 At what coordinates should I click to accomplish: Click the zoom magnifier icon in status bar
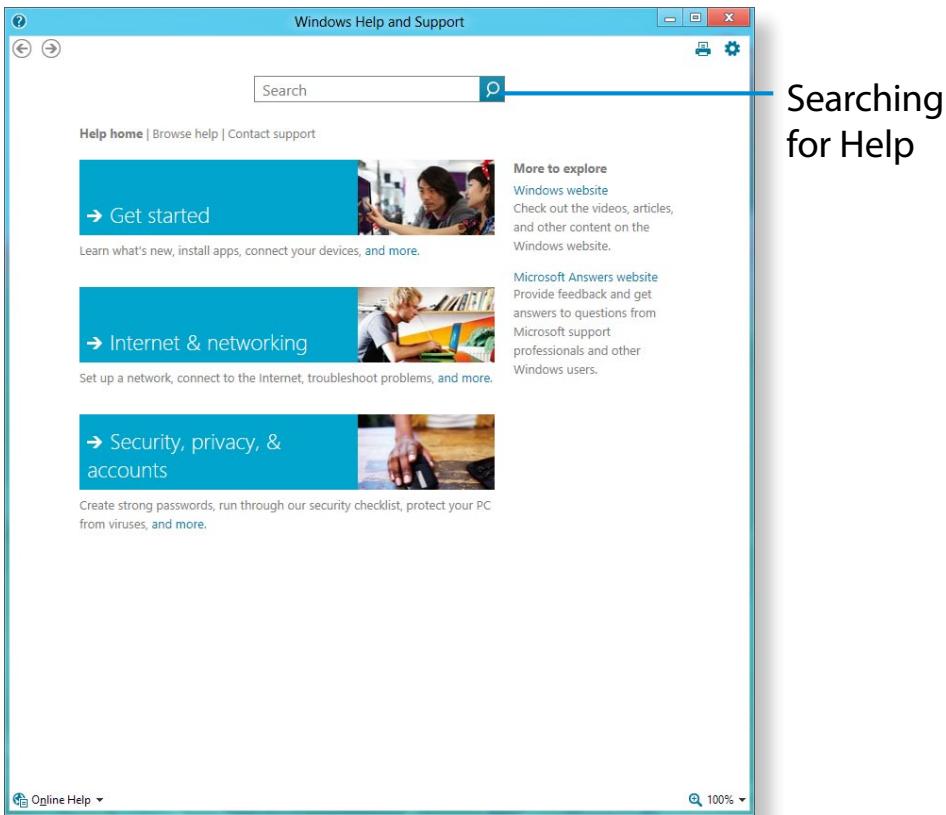coord(695,799)
